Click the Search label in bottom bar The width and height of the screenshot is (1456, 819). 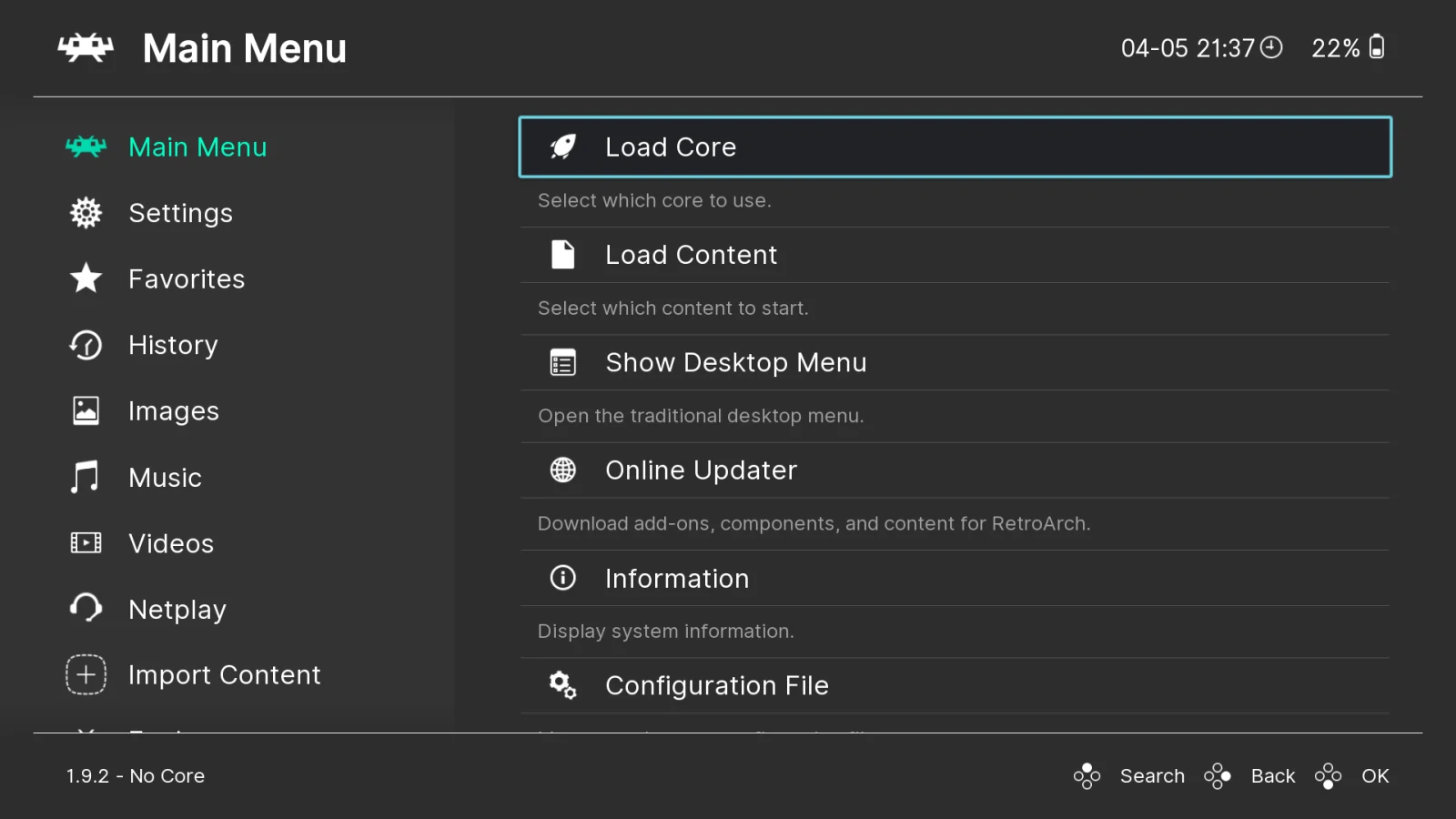[1151, 775]
